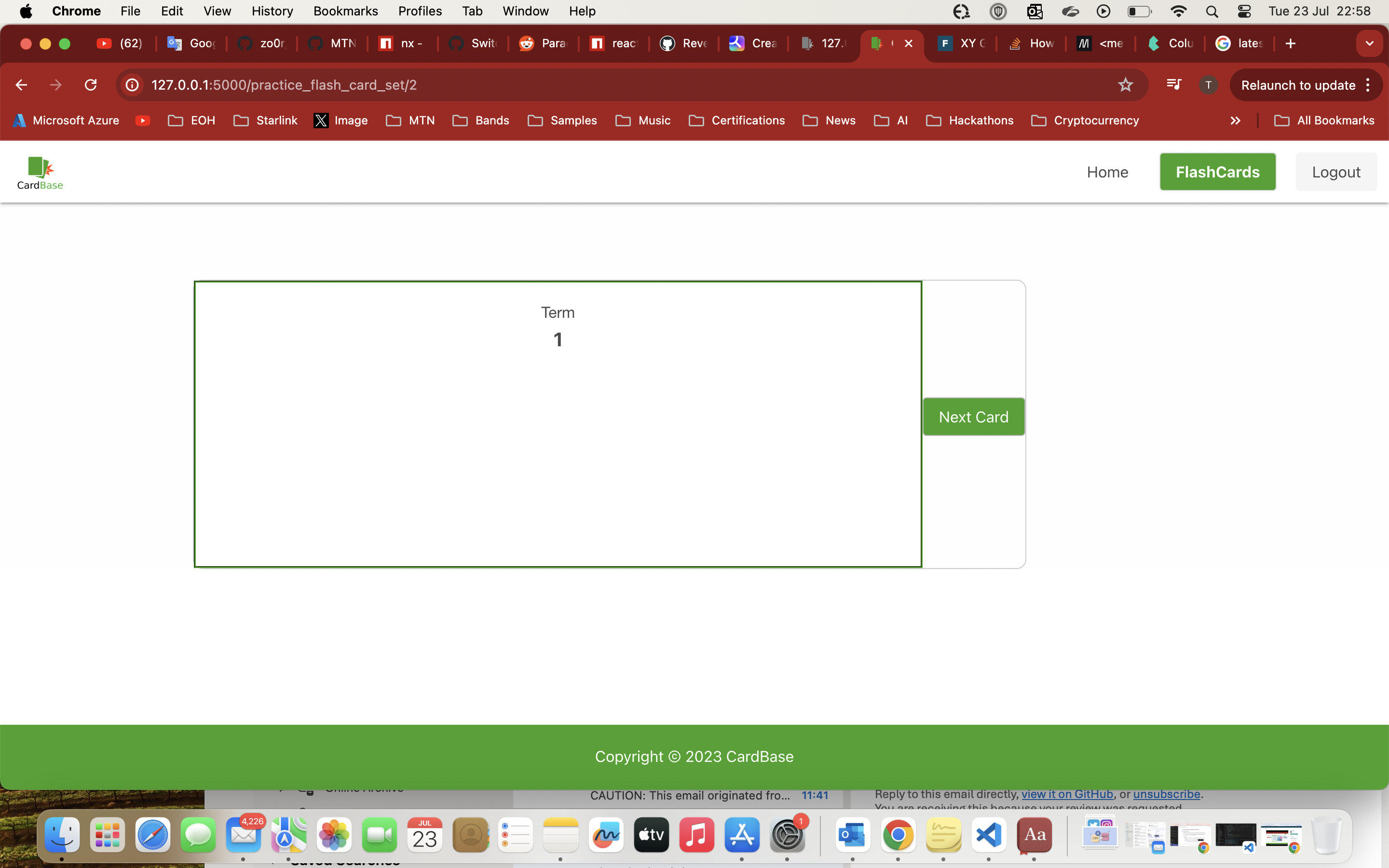Open the History menu in the menu bar
1389x868 pixels.
(272, 12)
